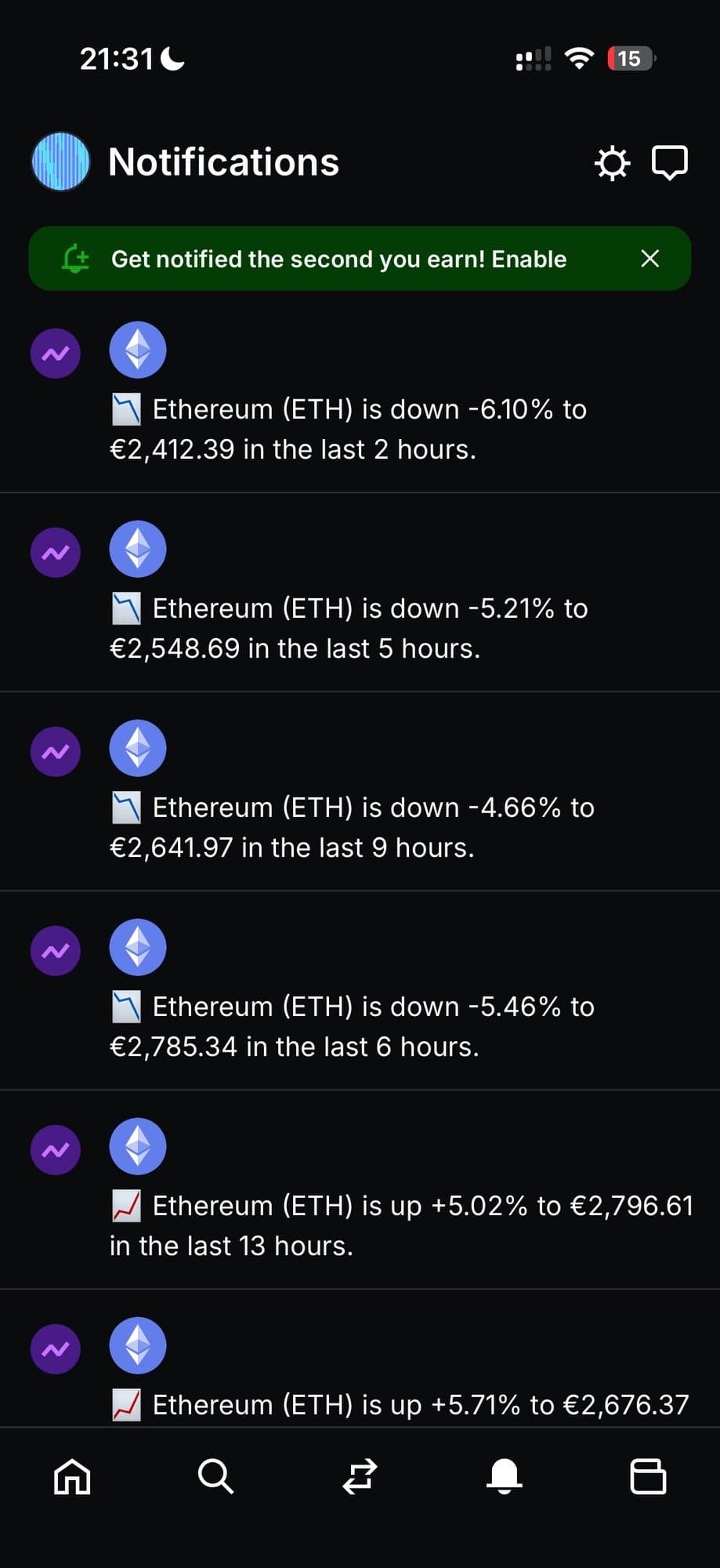Open the swap/trade arrows tab
The image size is (720, 1568).
360,1477
